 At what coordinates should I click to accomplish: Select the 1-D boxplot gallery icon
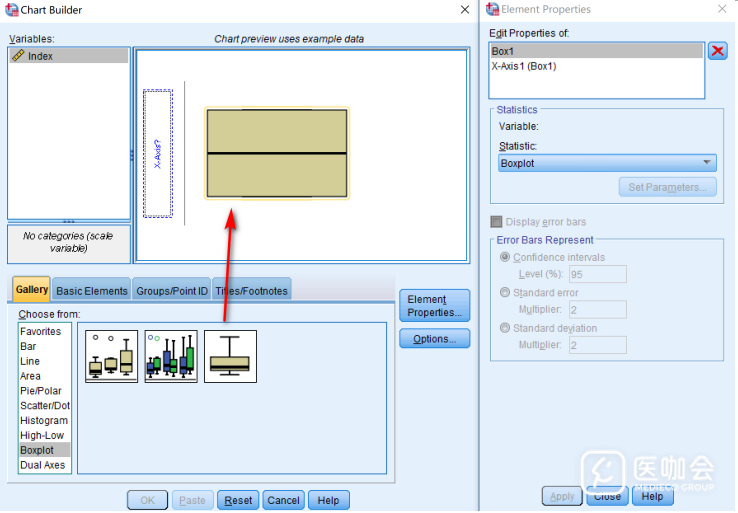pos(230,356)
